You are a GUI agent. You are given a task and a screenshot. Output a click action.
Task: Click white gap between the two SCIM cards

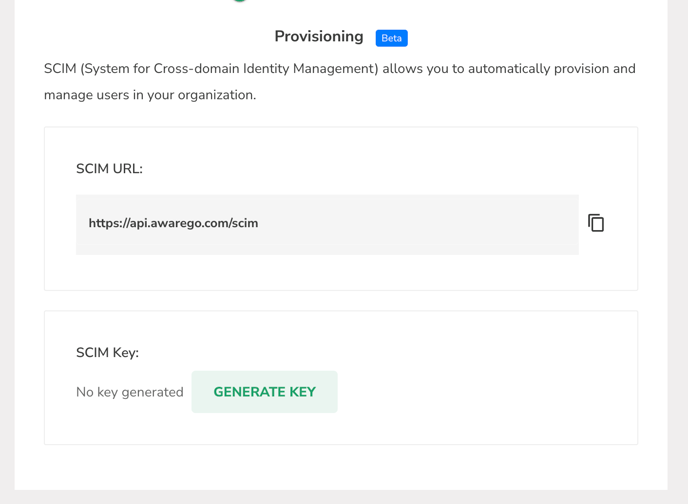click(340, 301)
